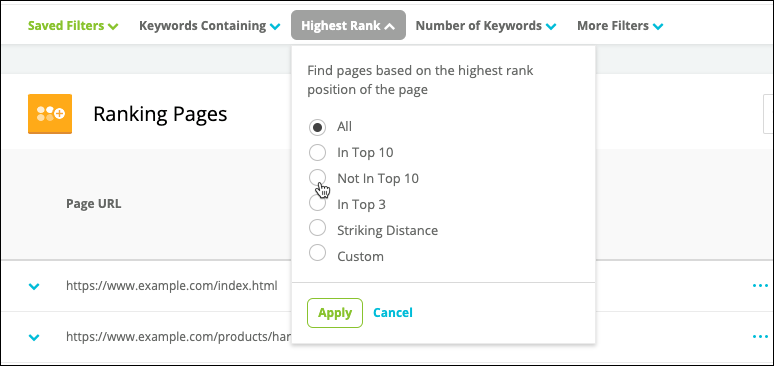774x366 pixels.
Task: Open the Saved Filters dropdown
Action: [73, 26]
